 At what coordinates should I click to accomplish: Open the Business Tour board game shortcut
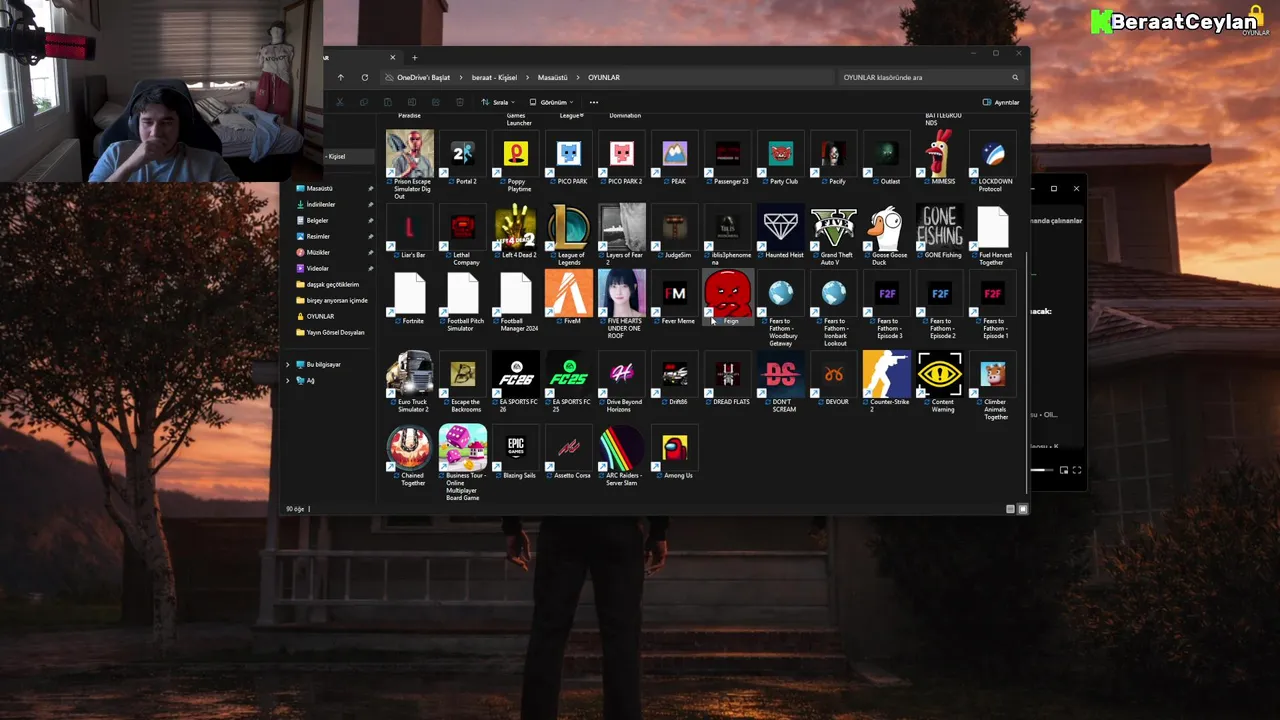tap(463, 463)
